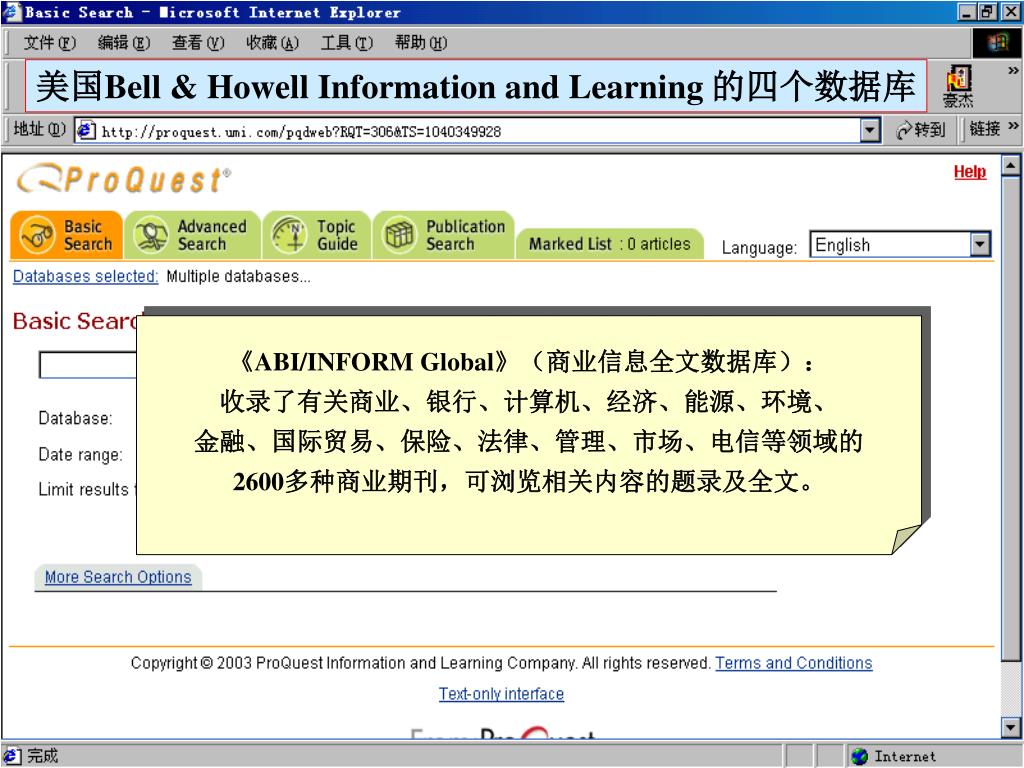The height and width of the screenshot is (768, 1024).
Task: Go to the Publication Search tab
Action: (443, 235)
